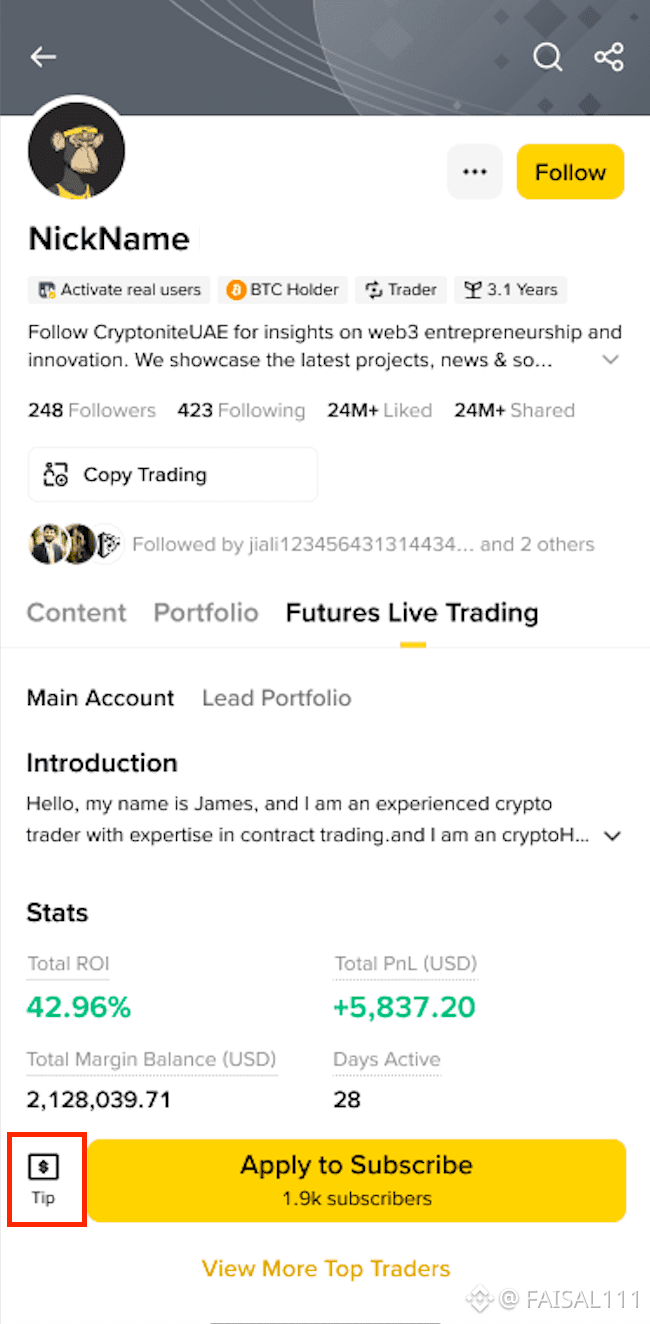This screenshot has width=650, height=1324.
Task: Open the three-dots more options menu
Action: [x=474, y=172]
